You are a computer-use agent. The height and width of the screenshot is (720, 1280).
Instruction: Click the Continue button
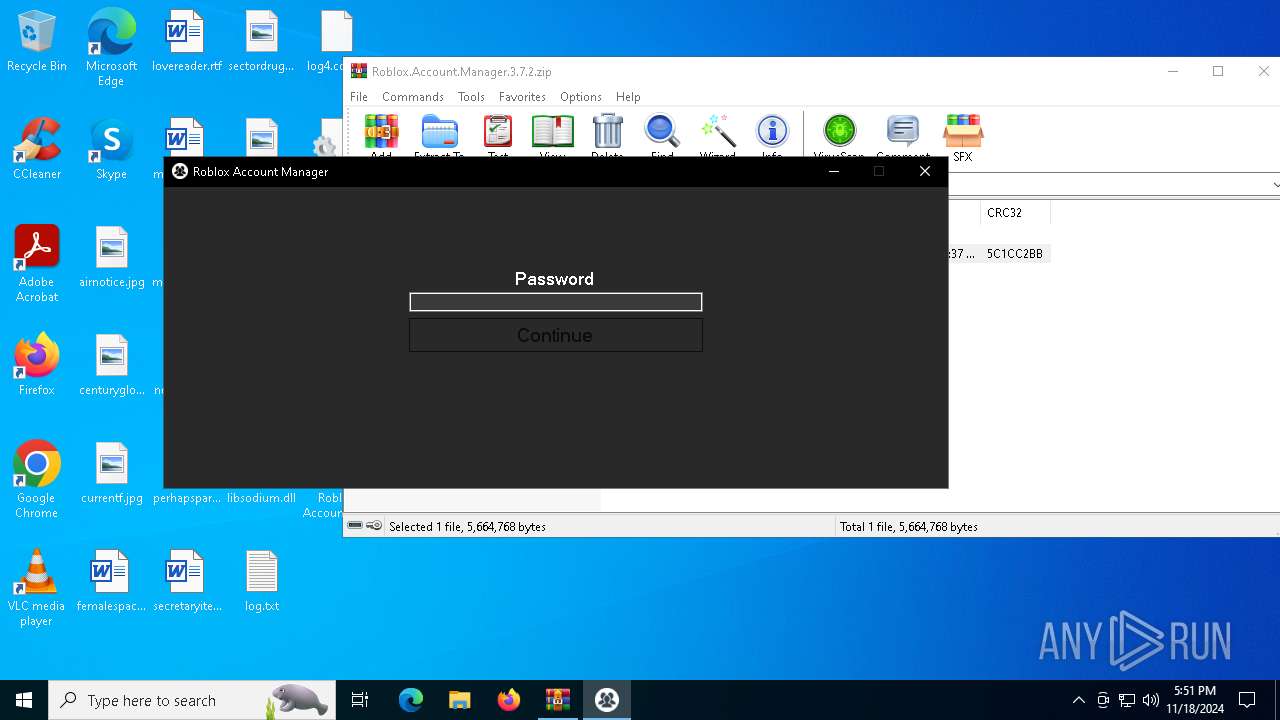[x=556, y=335]
